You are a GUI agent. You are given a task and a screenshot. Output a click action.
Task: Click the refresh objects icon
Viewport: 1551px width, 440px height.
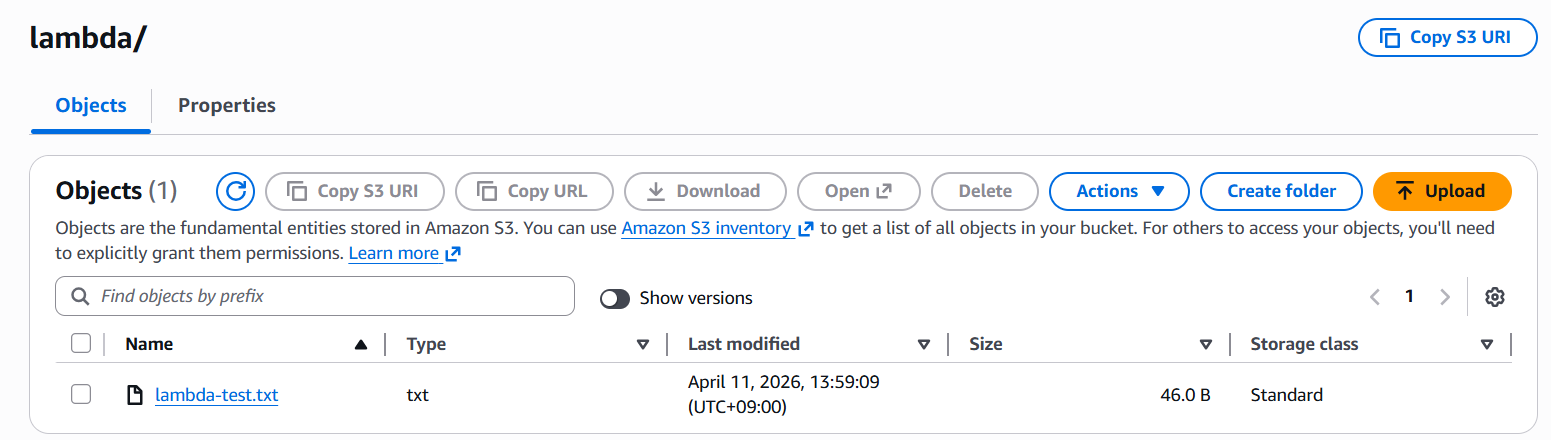[236, 191]
